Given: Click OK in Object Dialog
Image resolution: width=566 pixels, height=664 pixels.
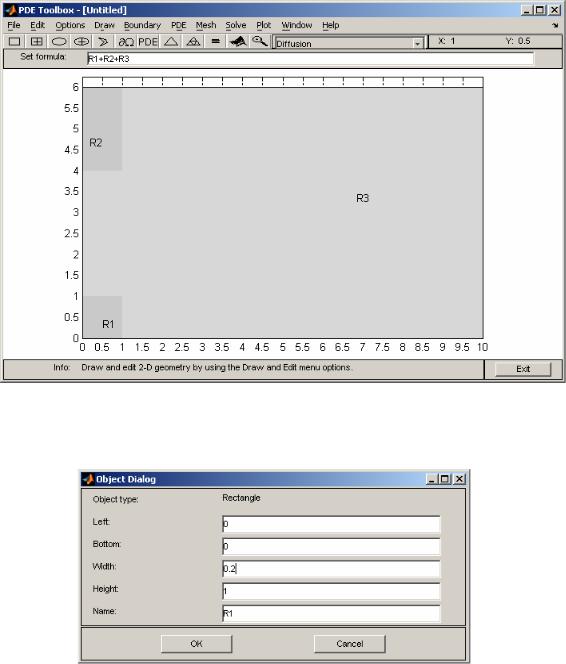Looking at the screenshot, I should pos(196,644).
